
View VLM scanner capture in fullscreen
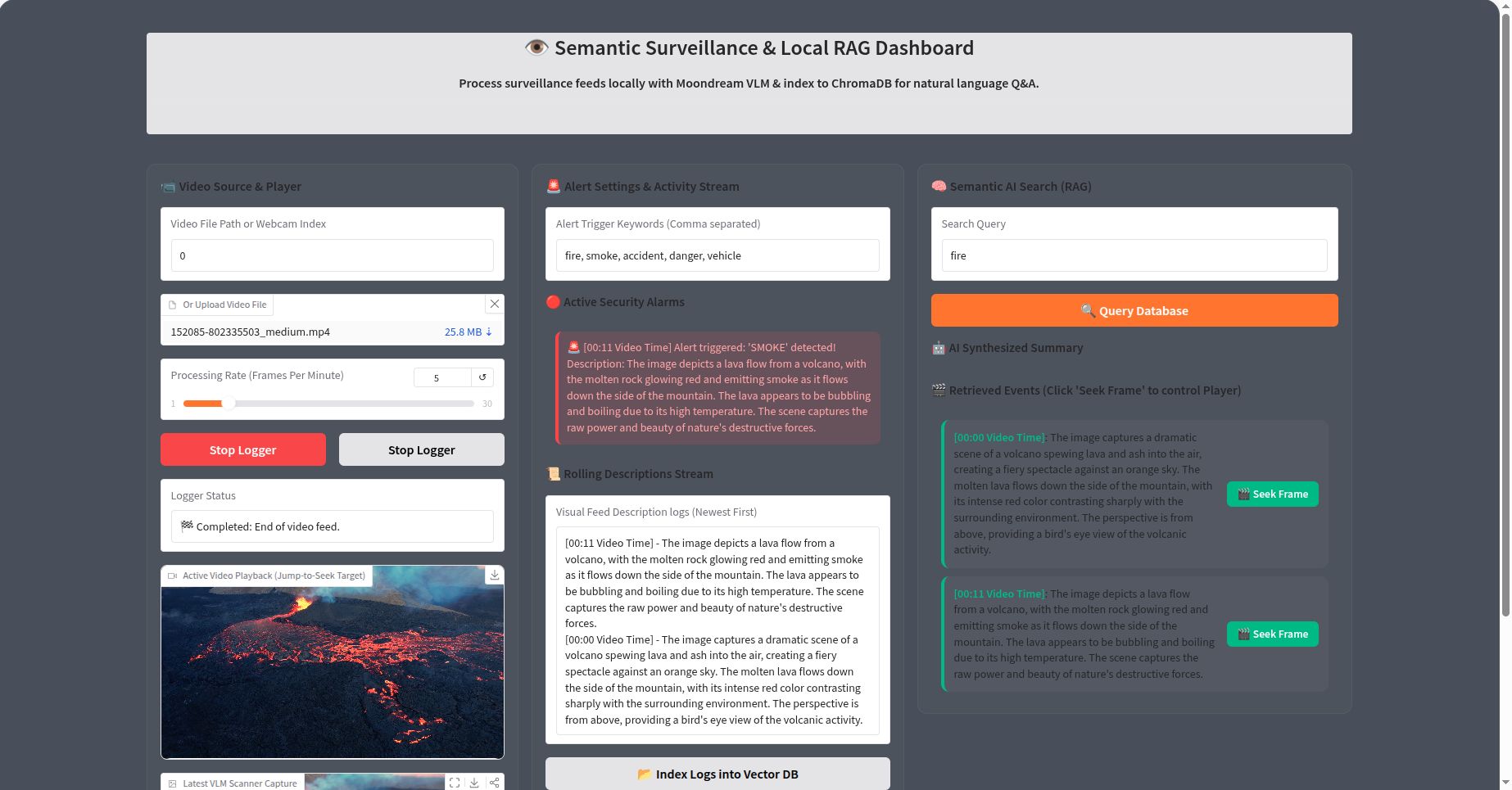[455, 783]
